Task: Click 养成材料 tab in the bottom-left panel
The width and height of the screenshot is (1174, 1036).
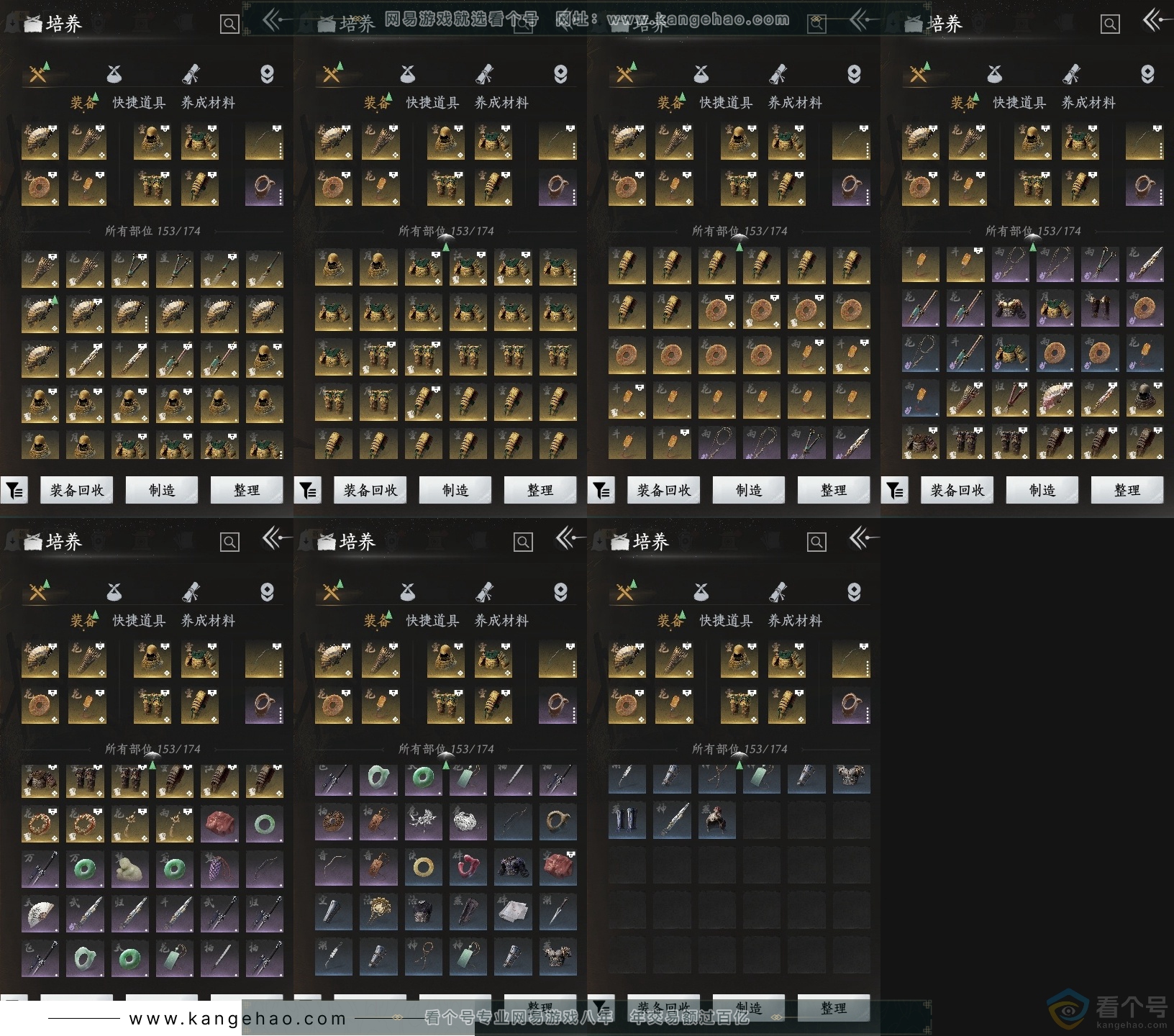Action: (x=208, y=621)
